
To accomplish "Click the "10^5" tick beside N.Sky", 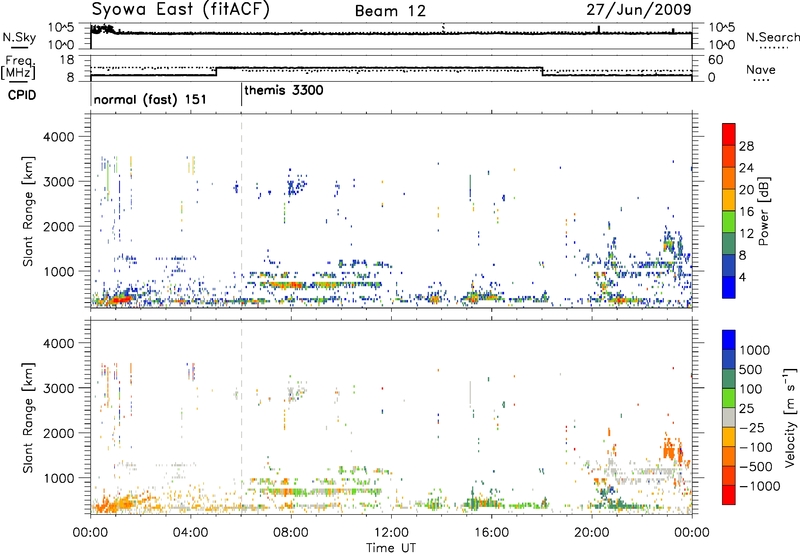I will point(61,28).
